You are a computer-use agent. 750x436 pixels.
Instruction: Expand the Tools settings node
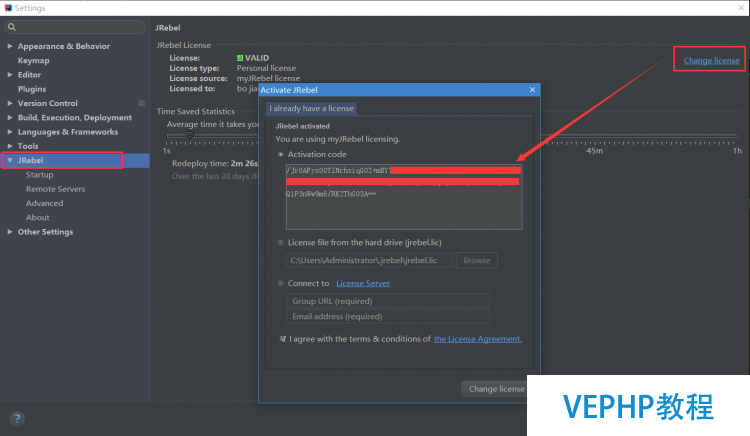point(10,146)
